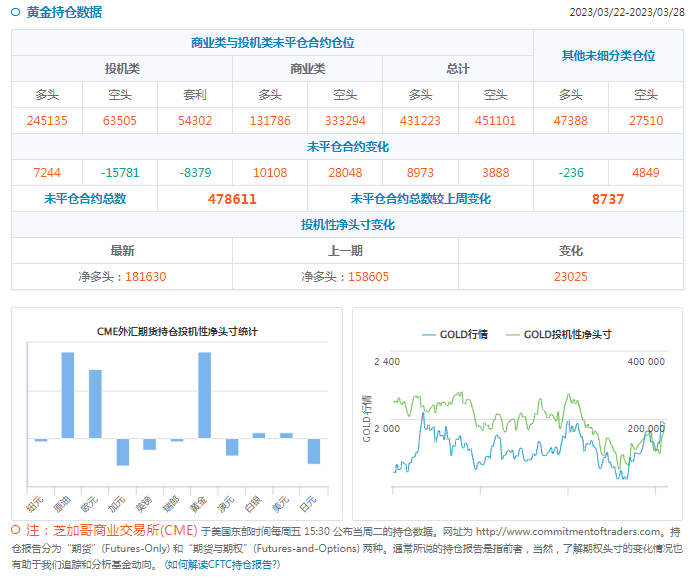Select the latest net long 181630
Viewport: 700px width, 582px height.
[146, 277]
